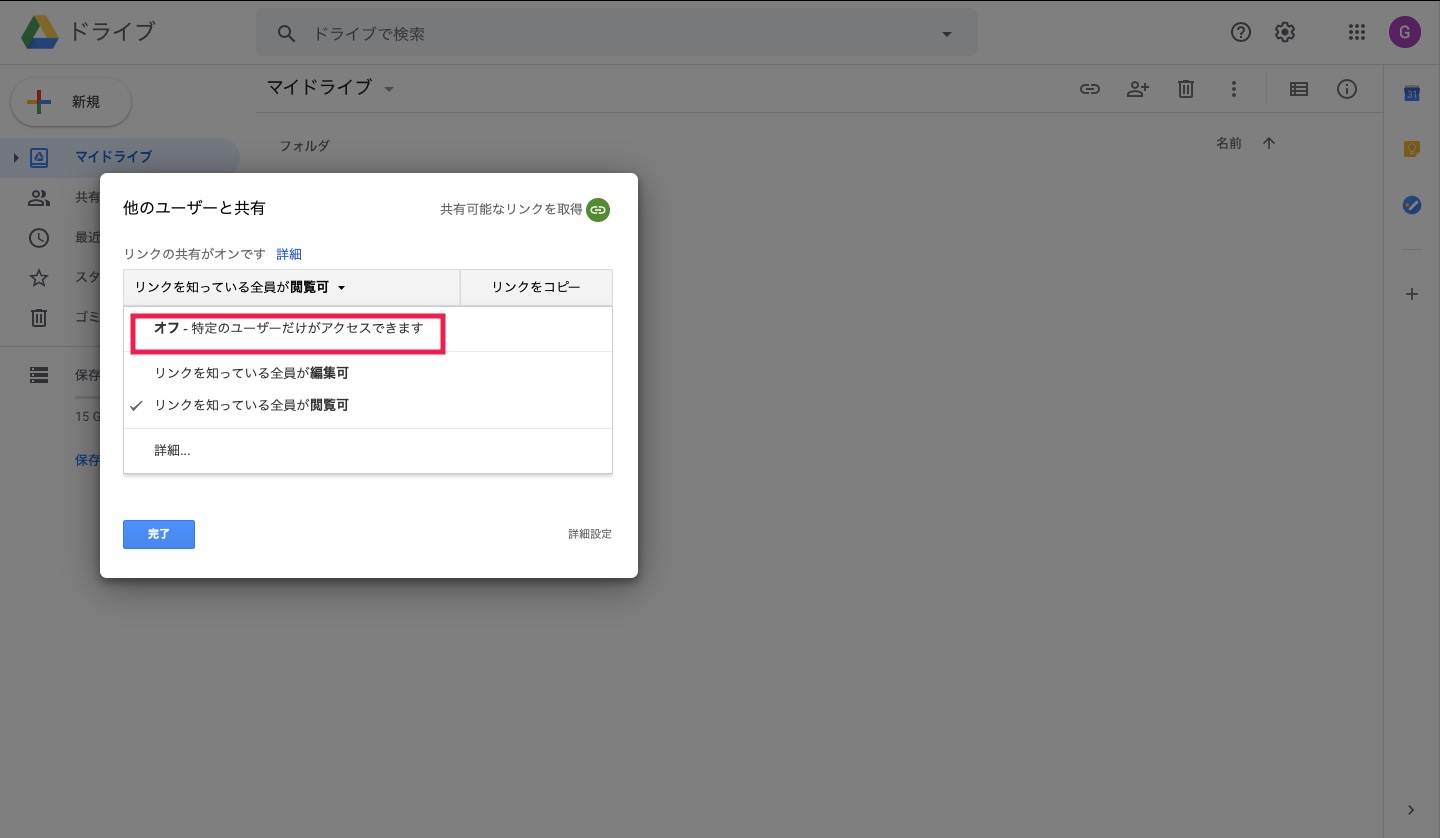
Task: Click the 共有可能なリンクを取得 text
Action: pos(511,210)
